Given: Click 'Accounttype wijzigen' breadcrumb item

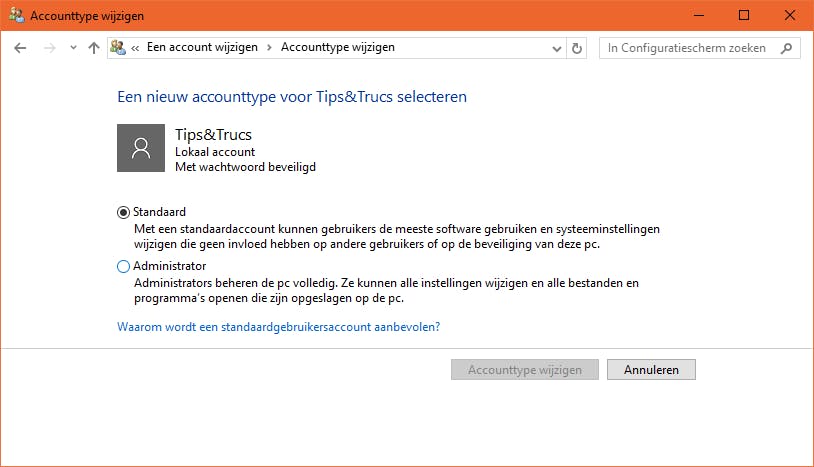Looking at the screenshot, I should click(x=338, y=47).
